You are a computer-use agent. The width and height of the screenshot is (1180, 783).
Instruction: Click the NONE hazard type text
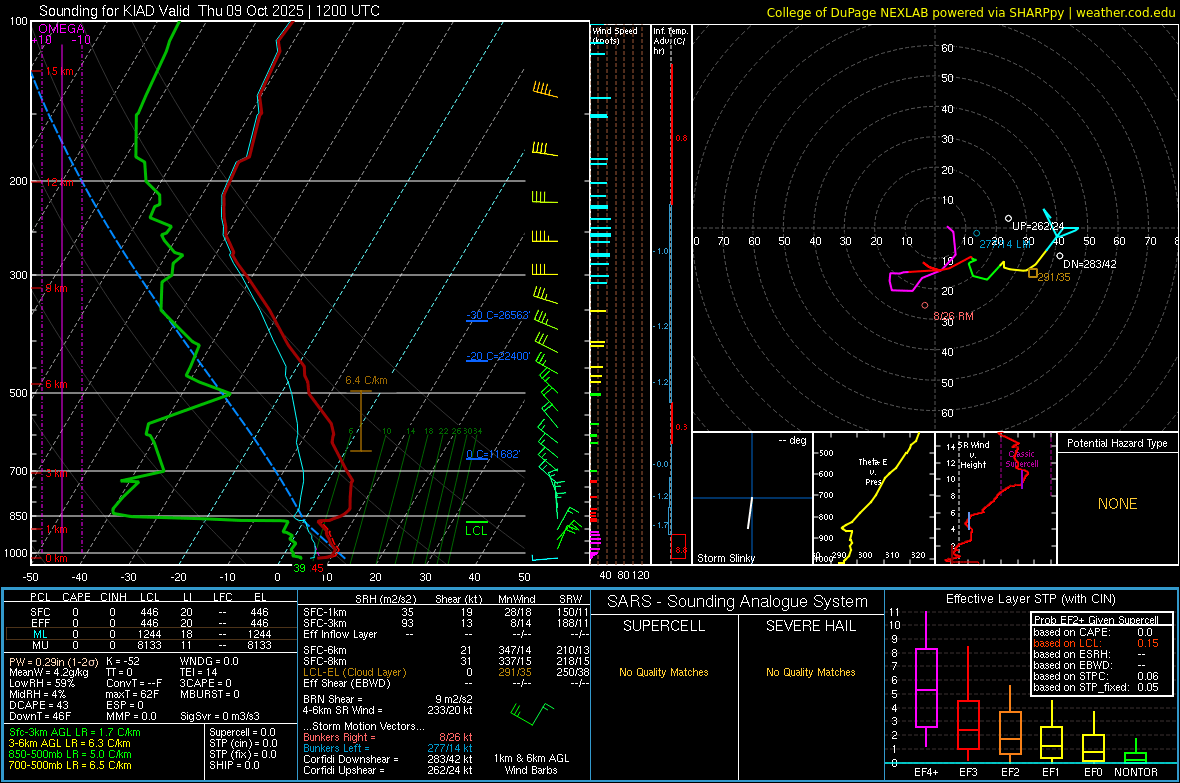coord(1117,504)
